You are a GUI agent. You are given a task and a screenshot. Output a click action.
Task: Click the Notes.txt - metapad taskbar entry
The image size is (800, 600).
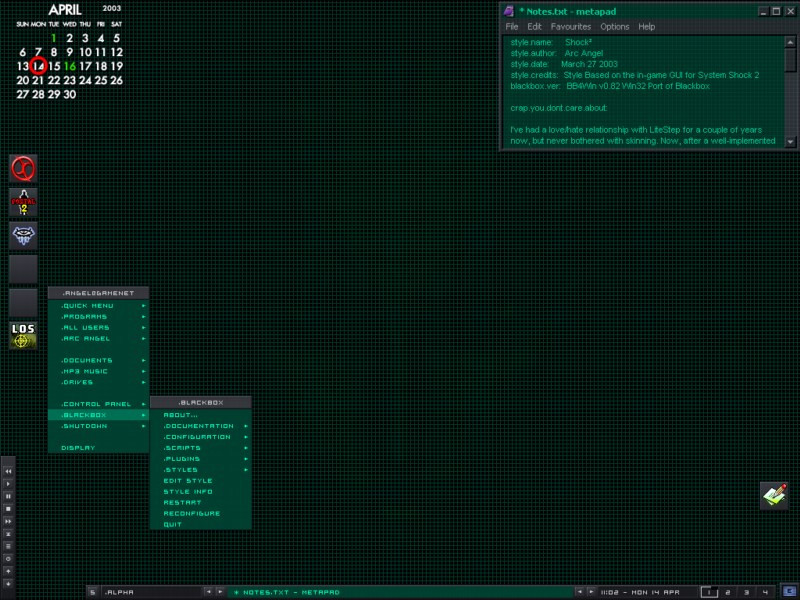click(400, 592)
